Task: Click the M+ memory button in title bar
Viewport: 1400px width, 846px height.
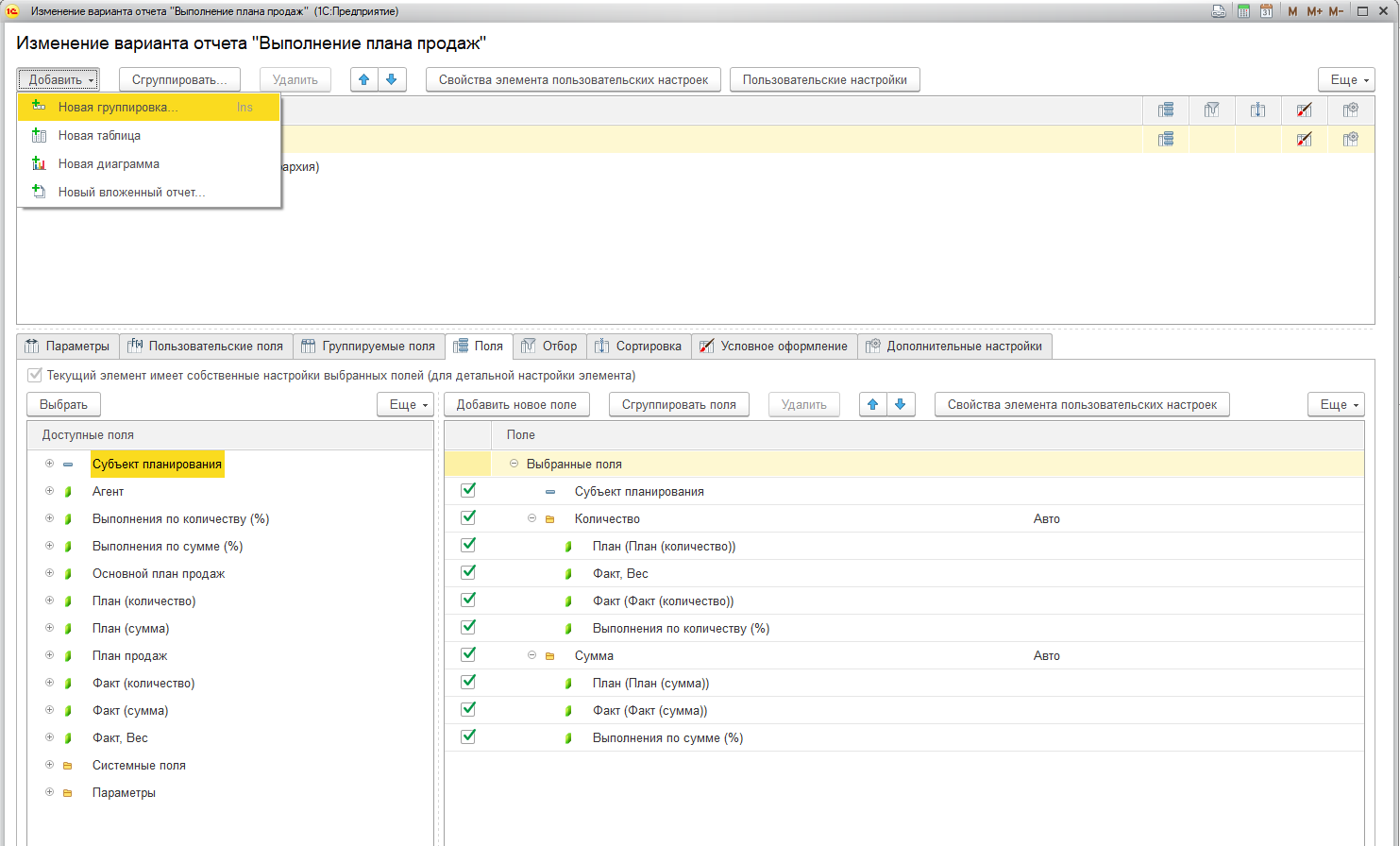Action: click(x=1314, y=11)
